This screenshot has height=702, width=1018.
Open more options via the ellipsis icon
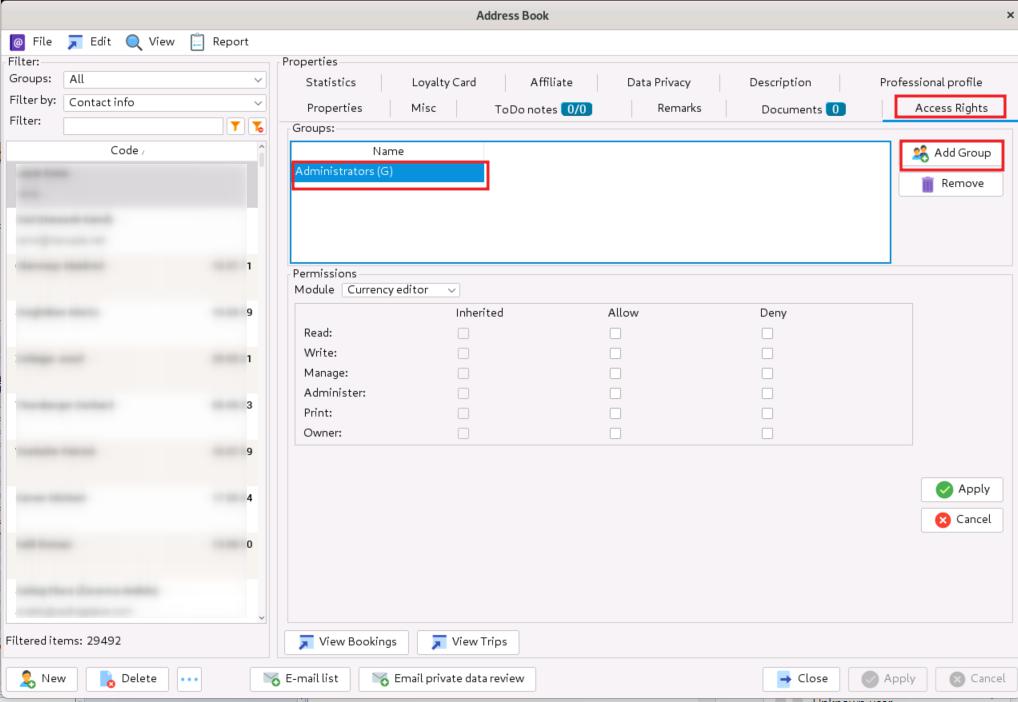[188, 678]
